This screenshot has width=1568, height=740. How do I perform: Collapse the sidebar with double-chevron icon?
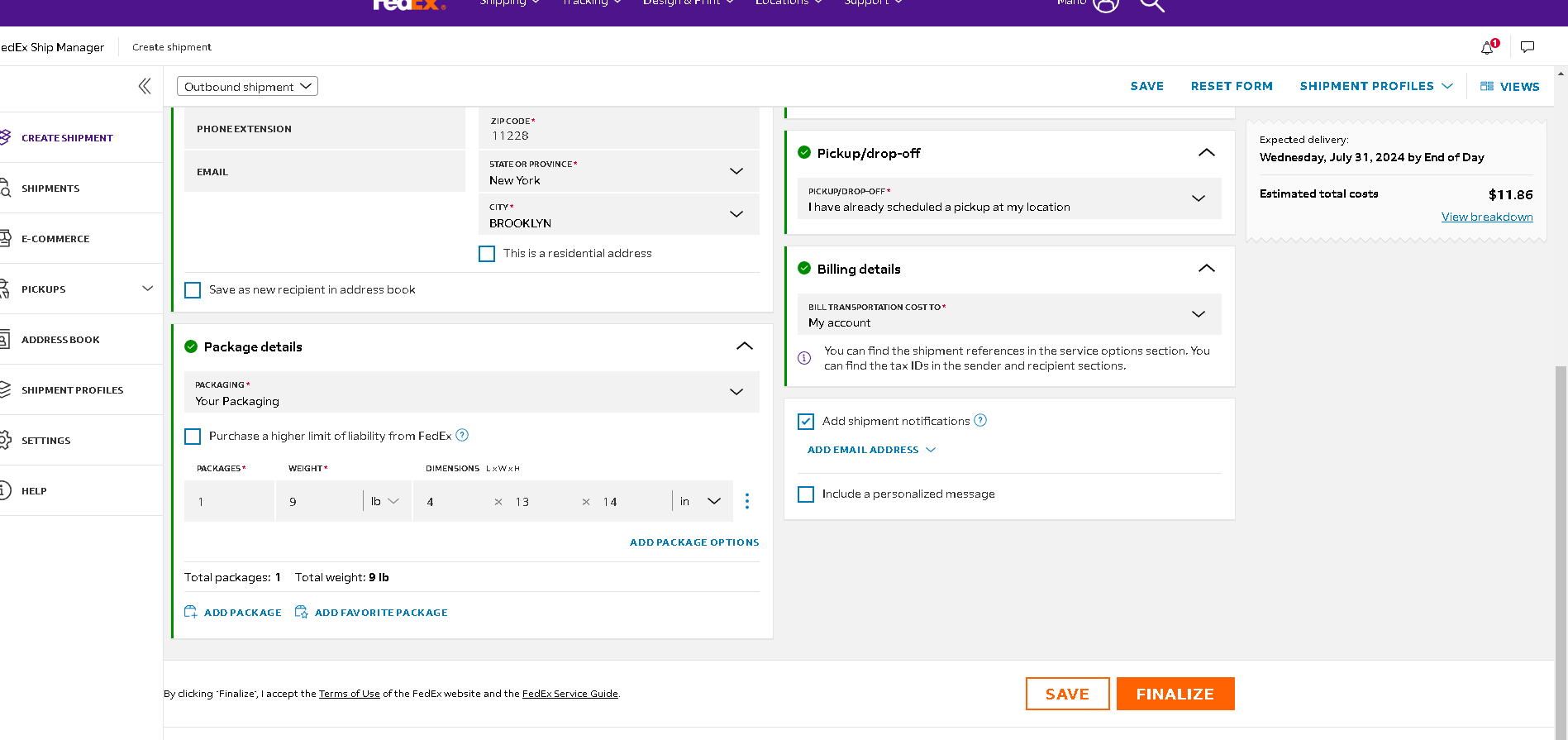(x=145, y=86)
